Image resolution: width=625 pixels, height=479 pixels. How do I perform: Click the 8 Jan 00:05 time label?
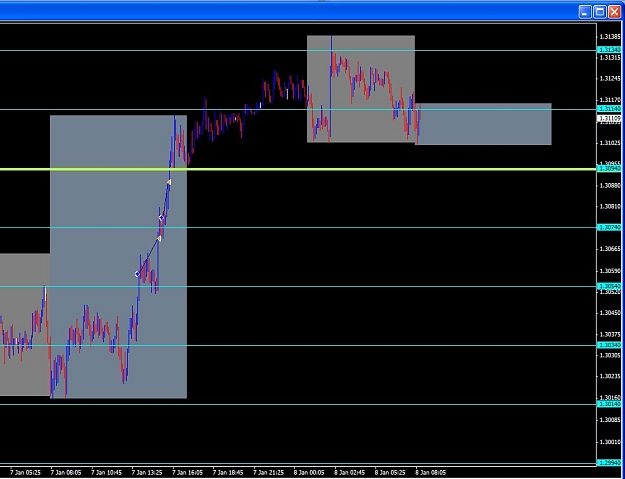click(x=309, y=473)
